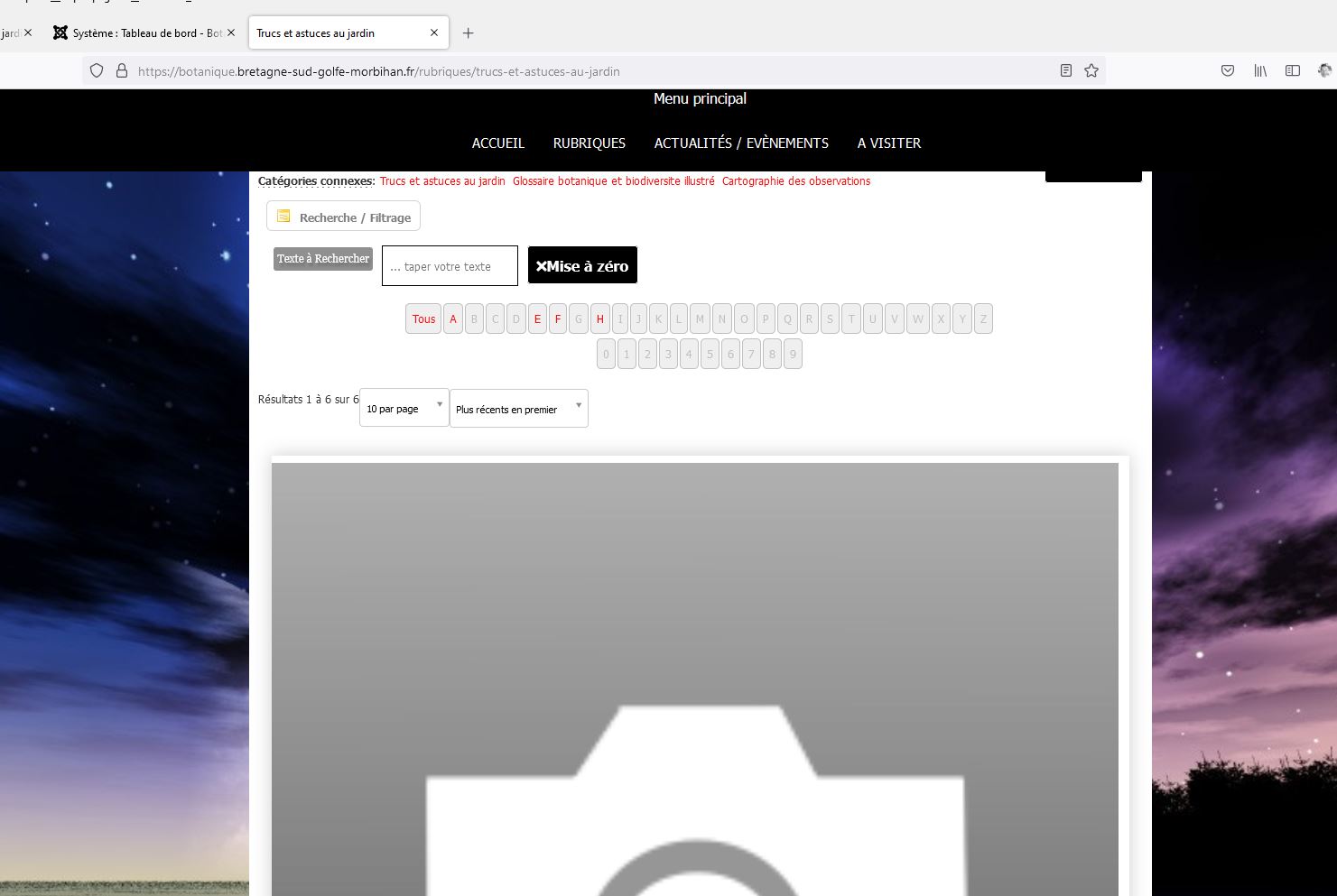1337x896 pixels.
Task: Click Résultats 1 à 6 sur 6 text
Action: [308, 399]
